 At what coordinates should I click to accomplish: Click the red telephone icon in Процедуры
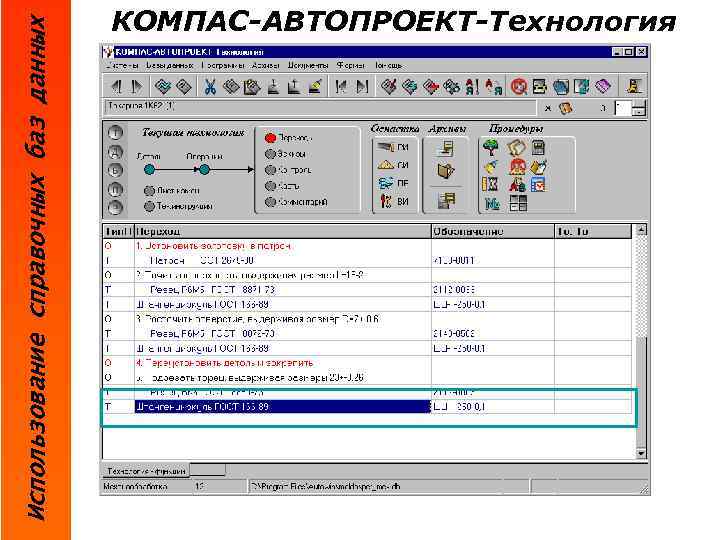click(x=517, y=166)
